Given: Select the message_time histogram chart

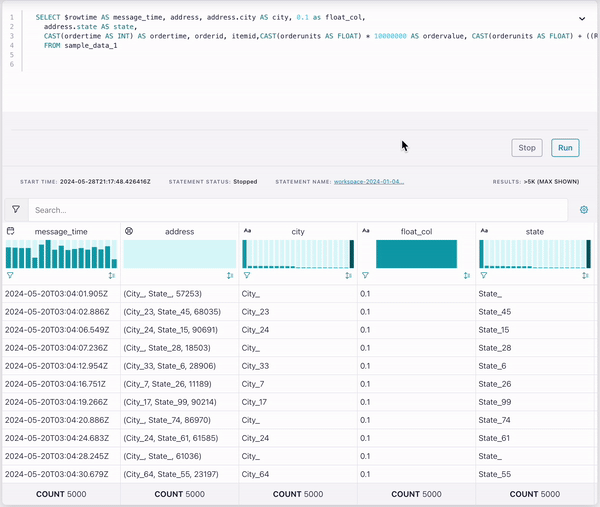Looking at the screenshot, I should tap(61, 254).
